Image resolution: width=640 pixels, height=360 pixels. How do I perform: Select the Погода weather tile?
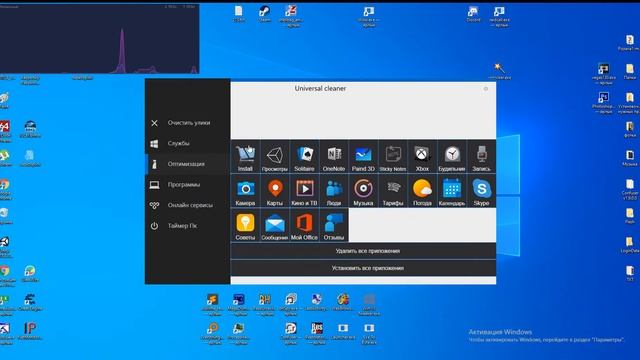[422, 191]
